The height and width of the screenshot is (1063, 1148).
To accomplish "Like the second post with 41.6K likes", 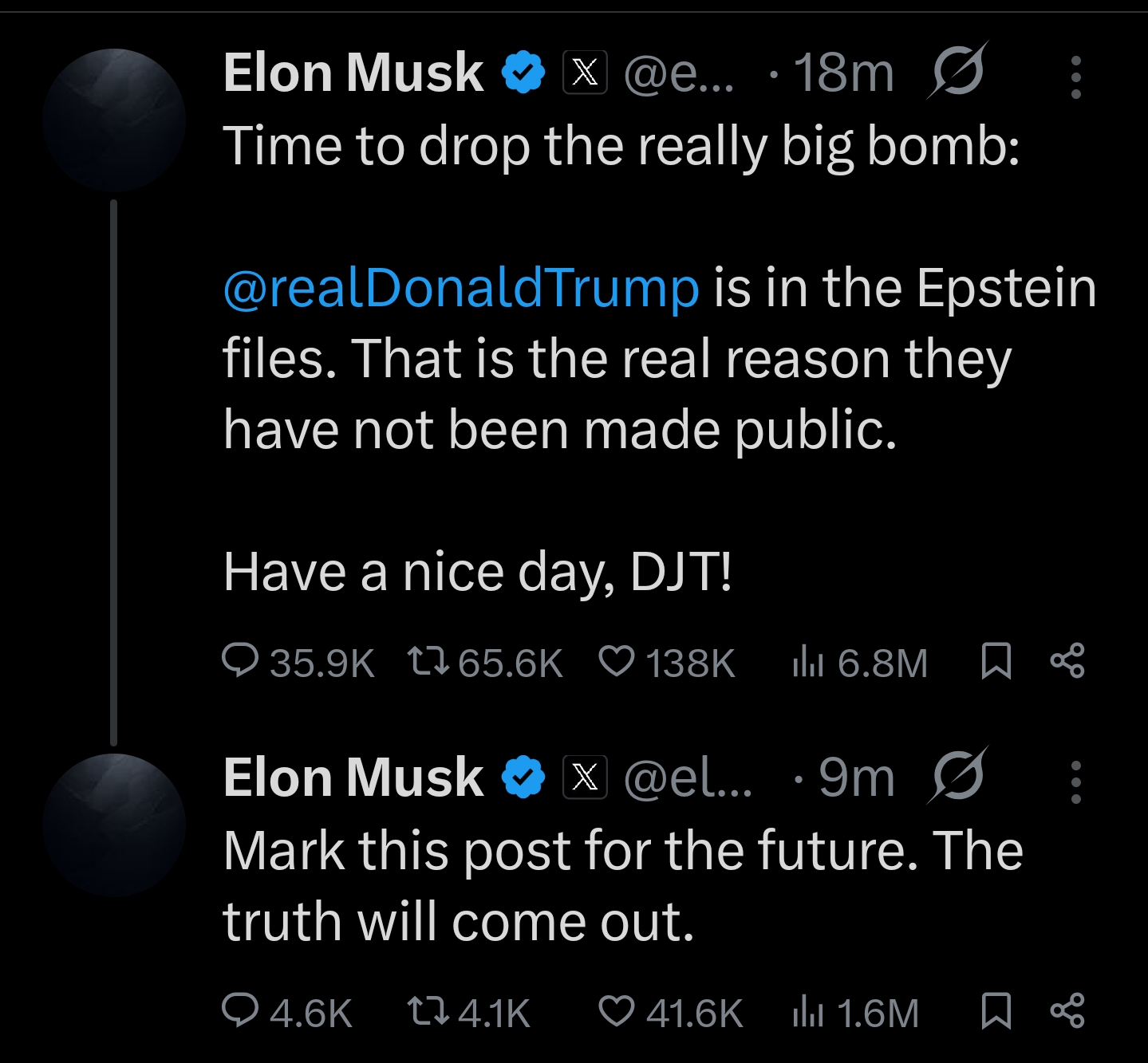I will click(617, 1011).
